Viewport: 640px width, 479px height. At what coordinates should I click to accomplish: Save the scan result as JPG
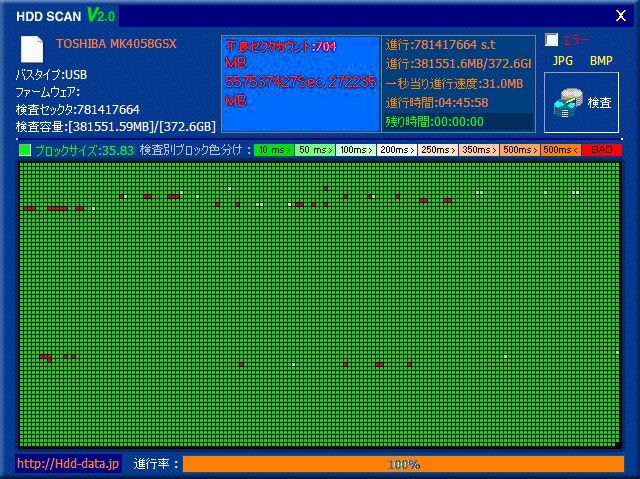coord(563,61)
